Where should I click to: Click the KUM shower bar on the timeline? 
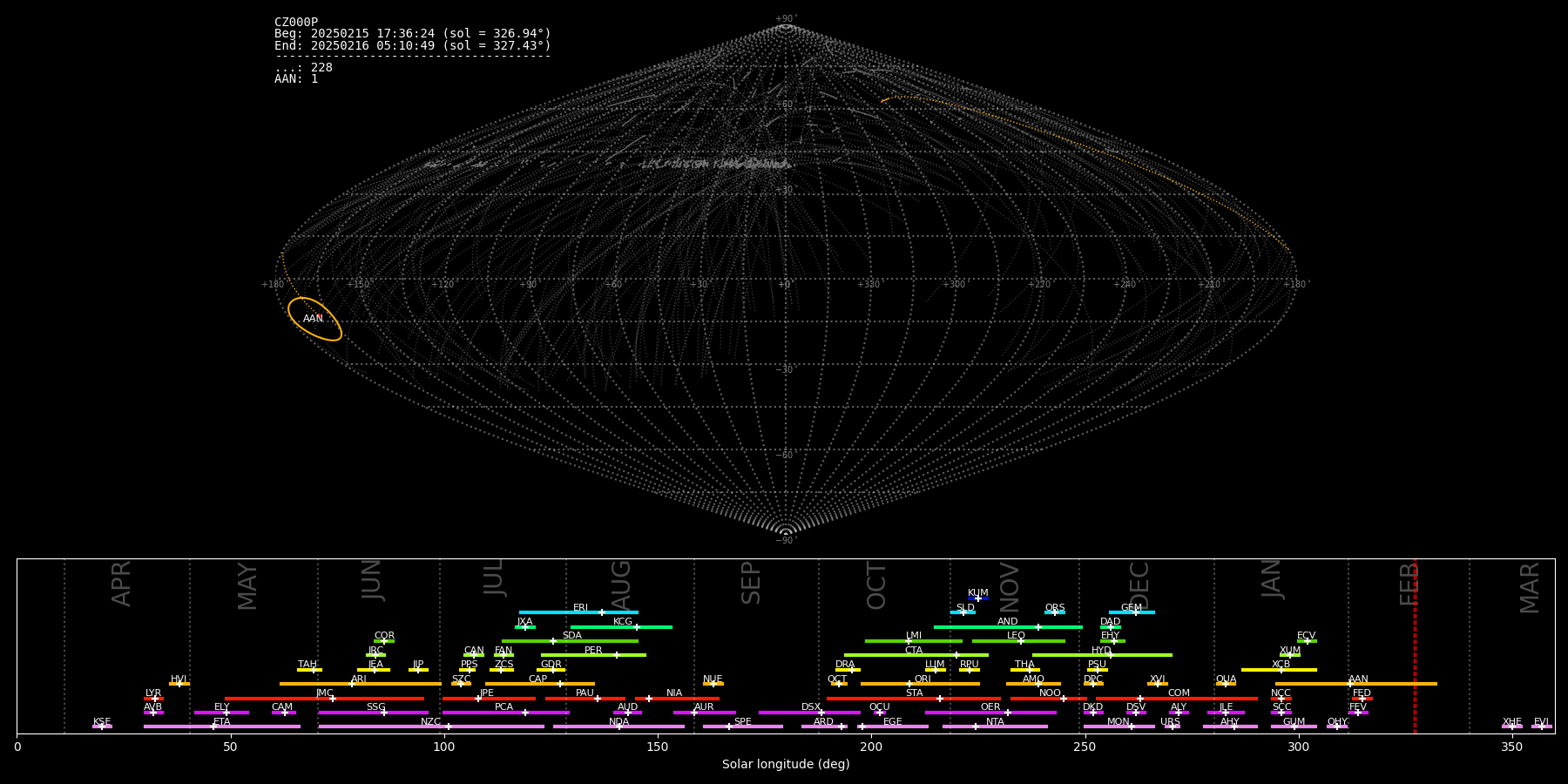(x=978, y=598)
